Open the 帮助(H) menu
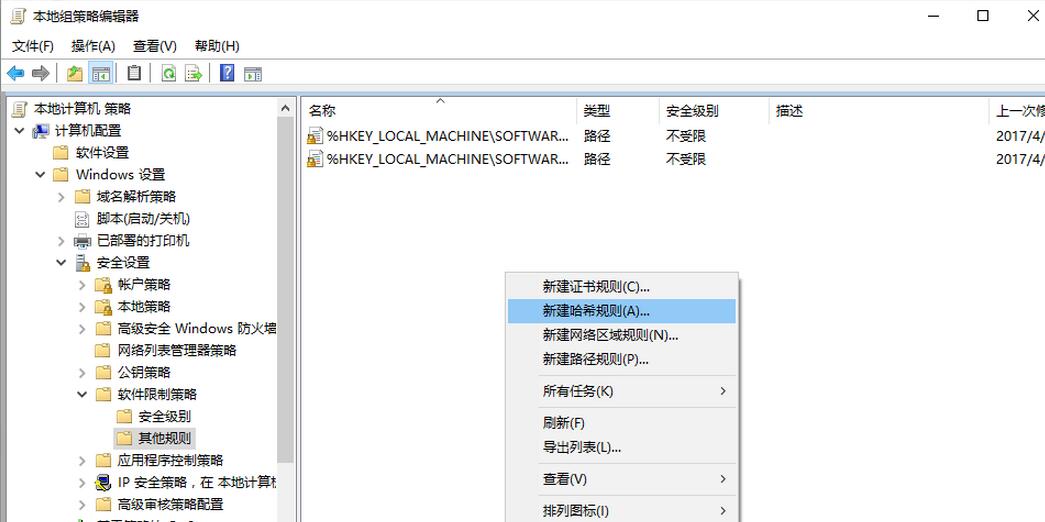This screenshot has height=522, width=1045. tap(217, 46)
